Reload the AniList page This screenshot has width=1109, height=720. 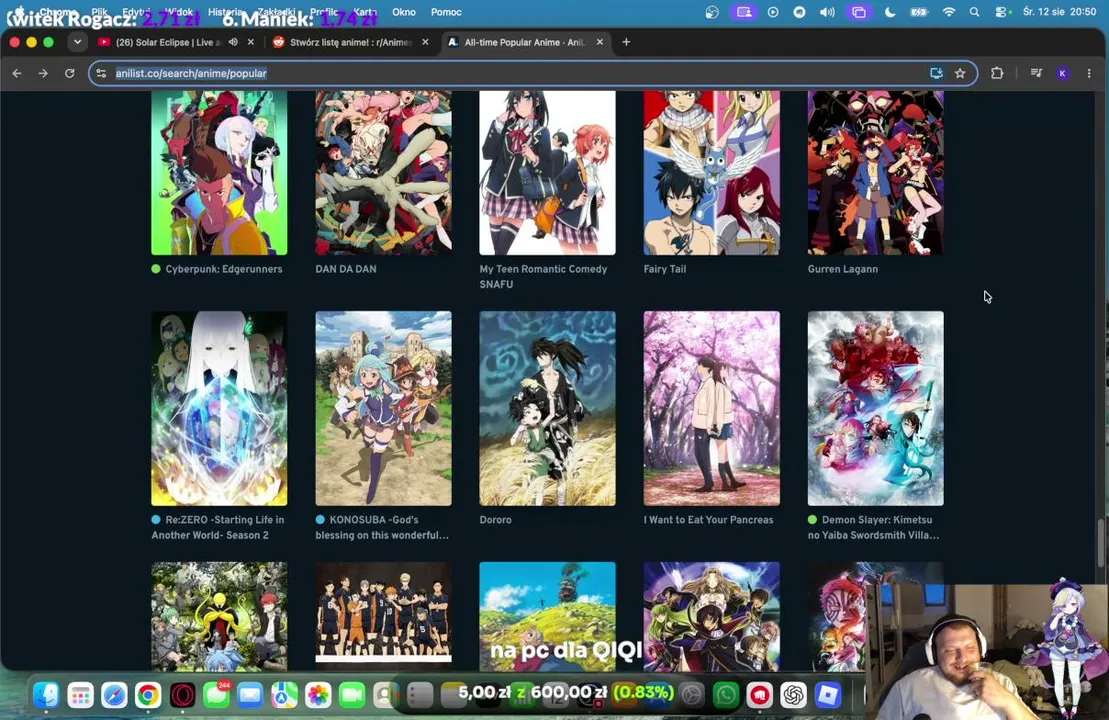(69, 73)
